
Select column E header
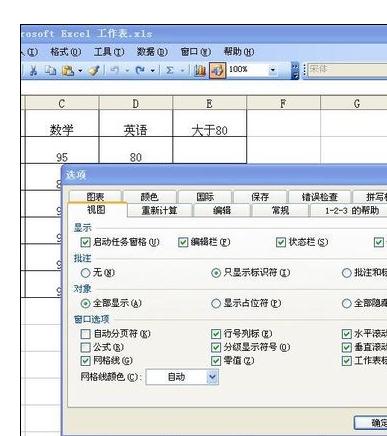[209, 103]
